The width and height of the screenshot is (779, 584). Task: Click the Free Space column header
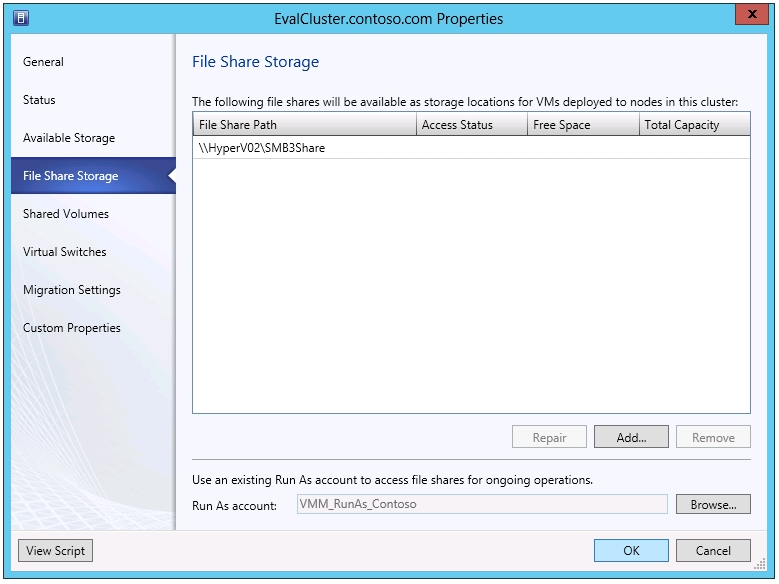(582, 125)
